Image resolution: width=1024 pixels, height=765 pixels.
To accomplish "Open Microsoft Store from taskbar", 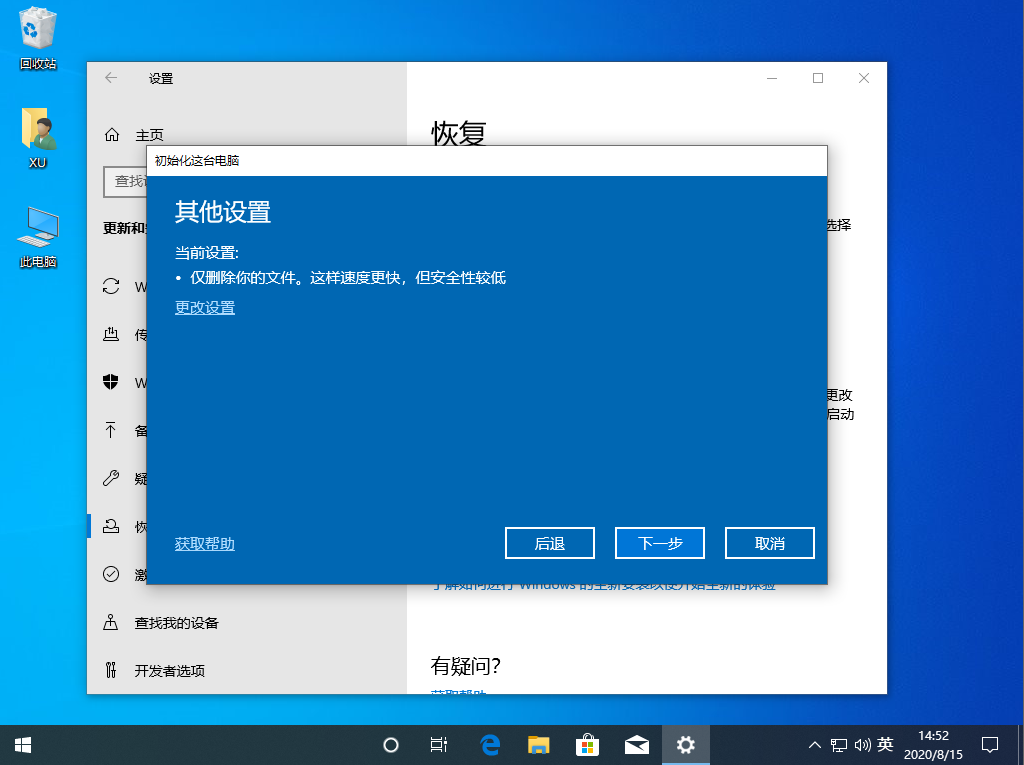I will (587, 745).
